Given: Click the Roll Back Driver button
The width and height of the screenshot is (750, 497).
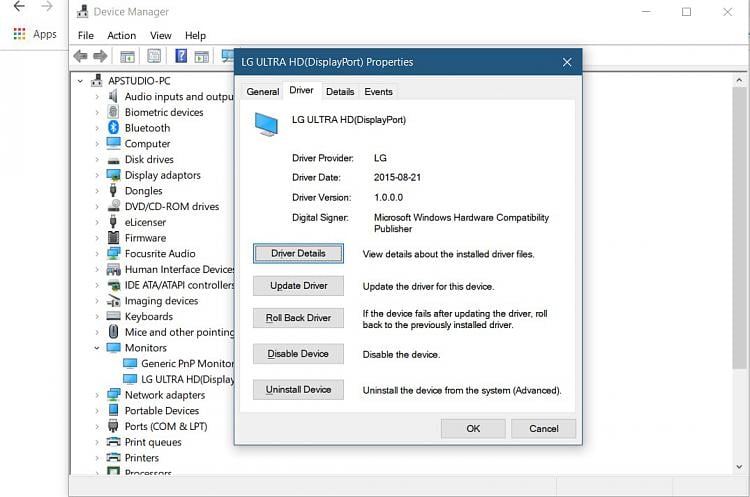Looking at the screenshot, I should (x=298, y=318).
